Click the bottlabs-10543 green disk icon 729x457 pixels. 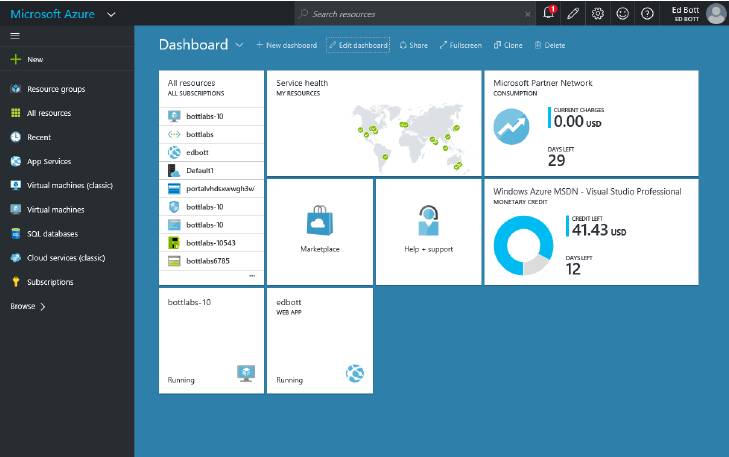pyautogui.click(x=173, y=243)
